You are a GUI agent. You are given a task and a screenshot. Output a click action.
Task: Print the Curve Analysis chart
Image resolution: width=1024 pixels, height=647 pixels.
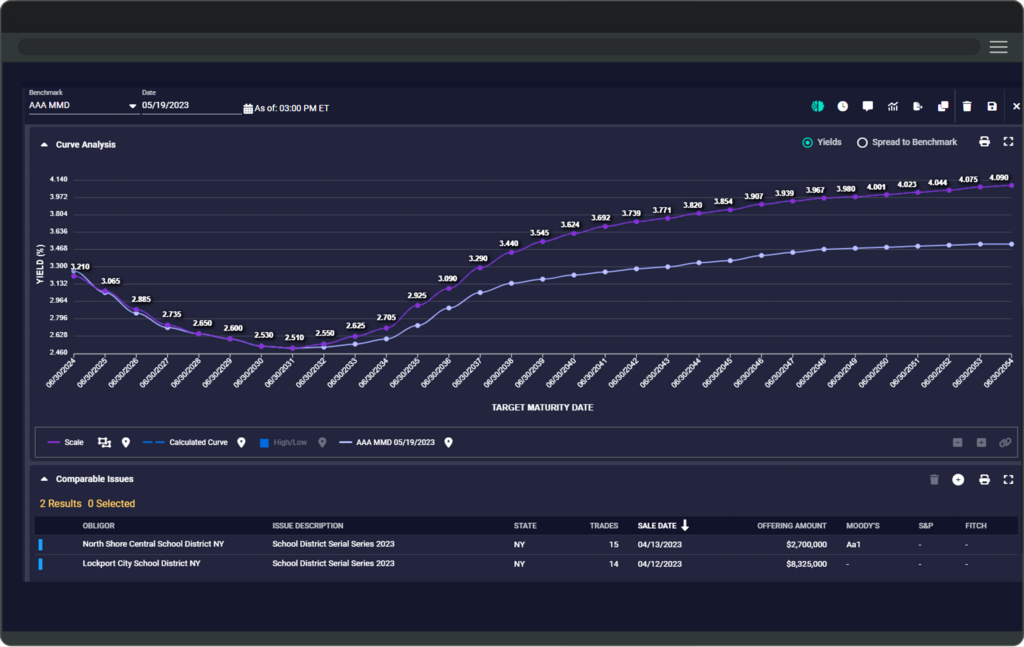point(985,142)
